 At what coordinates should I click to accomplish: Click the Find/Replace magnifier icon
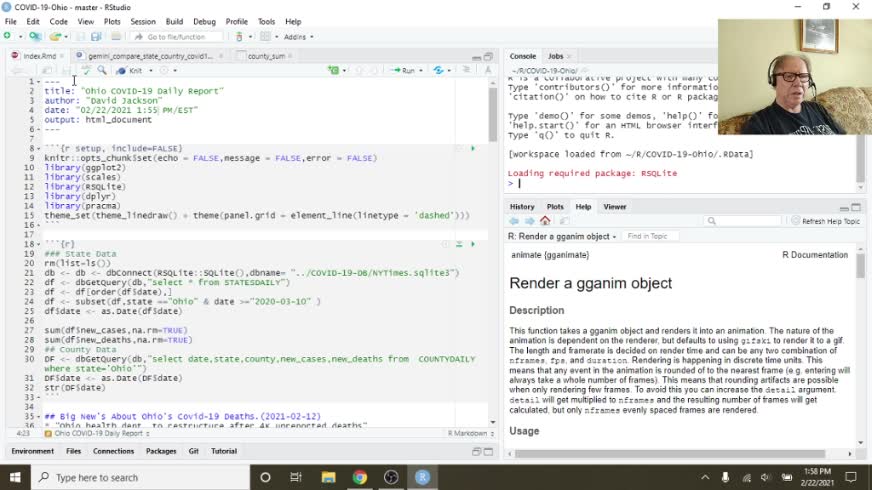click(x=102, y=71)
